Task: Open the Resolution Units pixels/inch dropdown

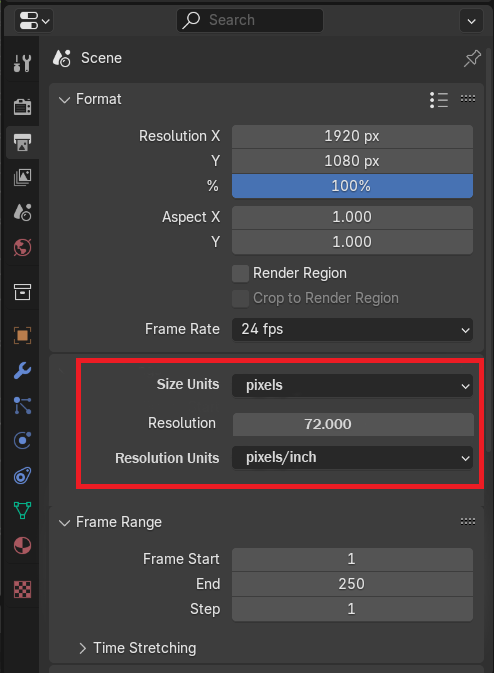Action: coord(352,458)
